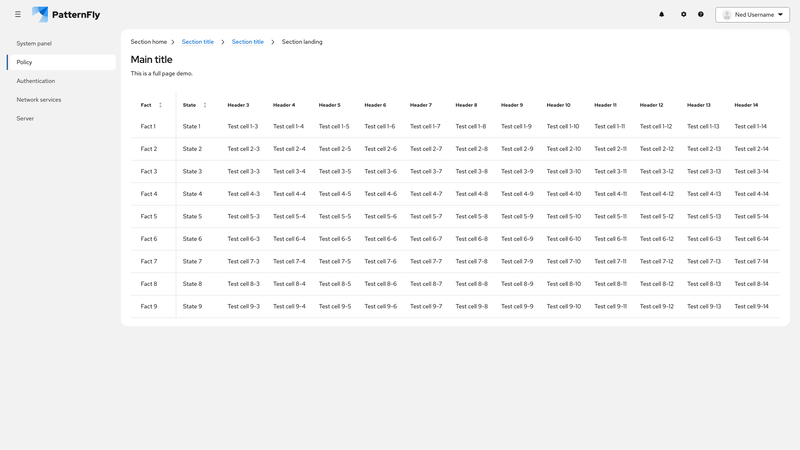The image size is (800, 450).
Task: Click the Header 10 column header
Action: click(559, 105)
